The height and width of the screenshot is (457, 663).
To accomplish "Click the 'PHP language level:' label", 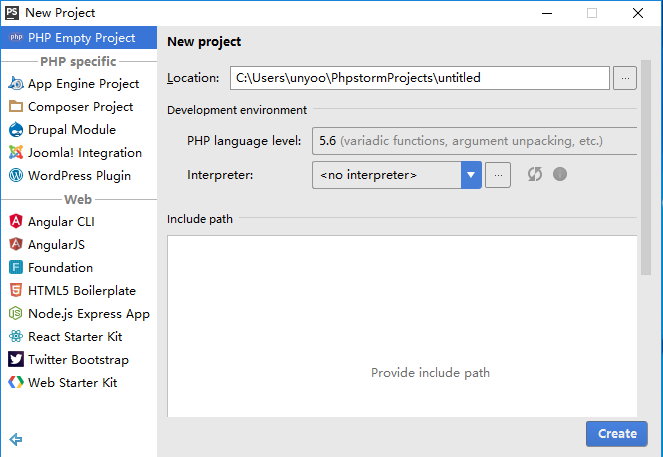I will pos(244,141).
